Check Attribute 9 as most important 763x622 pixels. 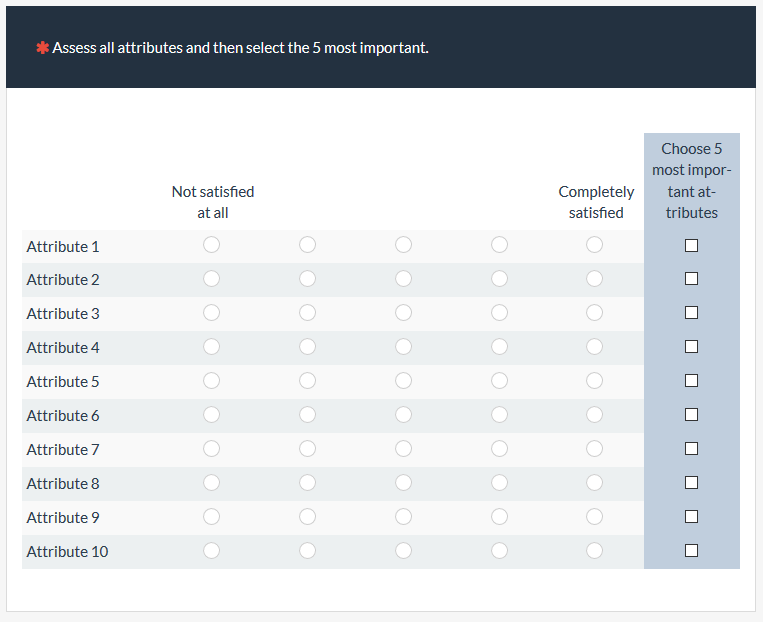click(x=691, y=517)
